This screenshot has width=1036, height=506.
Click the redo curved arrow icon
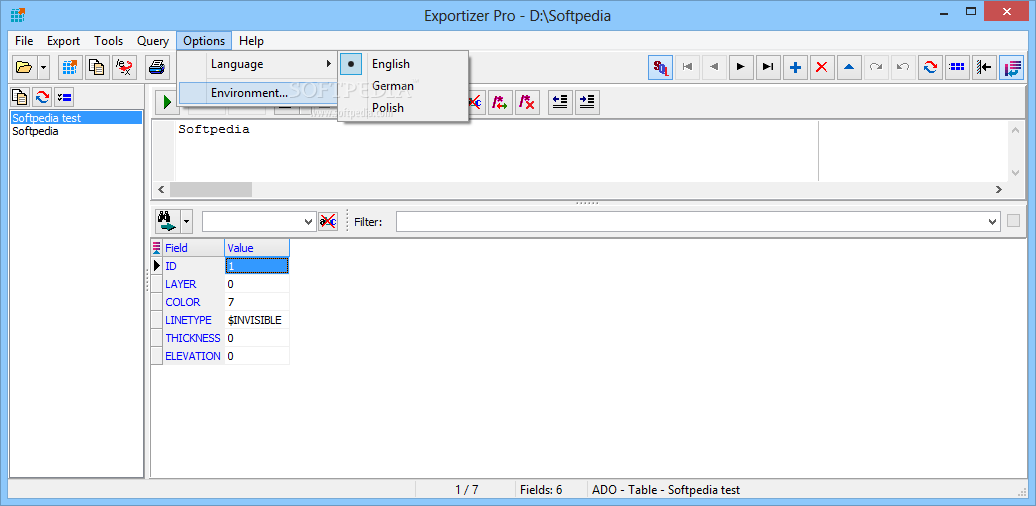(x=876, y=67)
